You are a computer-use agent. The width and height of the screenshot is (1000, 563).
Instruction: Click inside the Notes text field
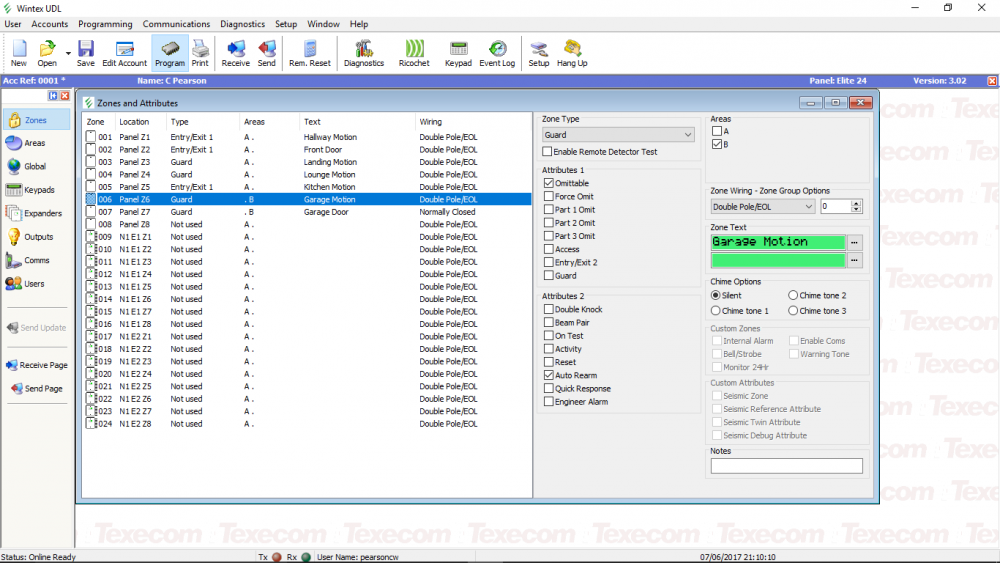[786, 466]
